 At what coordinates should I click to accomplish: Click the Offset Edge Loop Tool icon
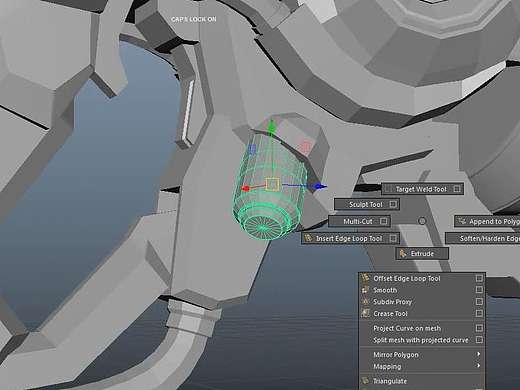(366, 278)
